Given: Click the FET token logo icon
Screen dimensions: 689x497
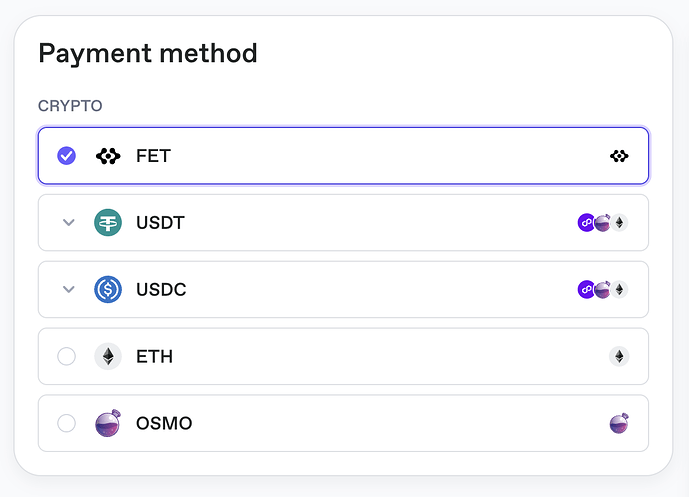Looking at the screenshot, I should pos(108,156).
